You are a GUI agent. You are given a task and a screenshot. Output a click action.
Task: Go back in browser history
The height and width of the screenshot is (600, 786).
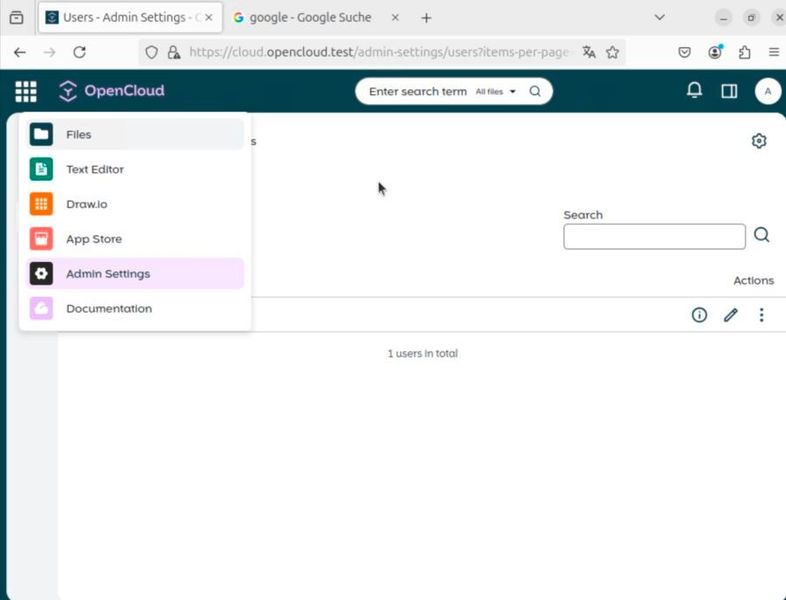pyautogui.click(x=20, y=52)
